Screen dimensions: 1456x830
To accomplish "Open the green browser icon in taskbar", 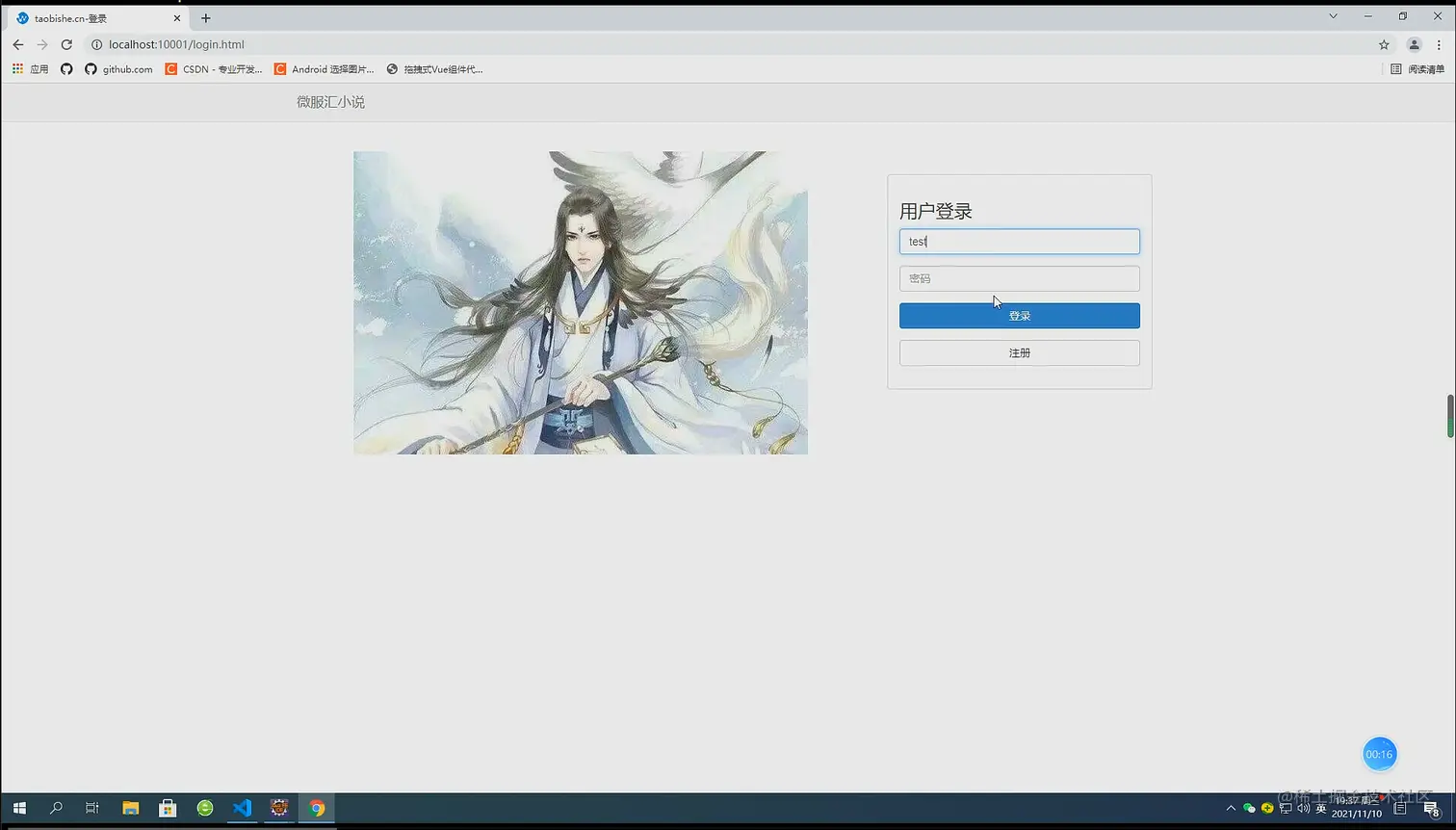I will 205,808.
